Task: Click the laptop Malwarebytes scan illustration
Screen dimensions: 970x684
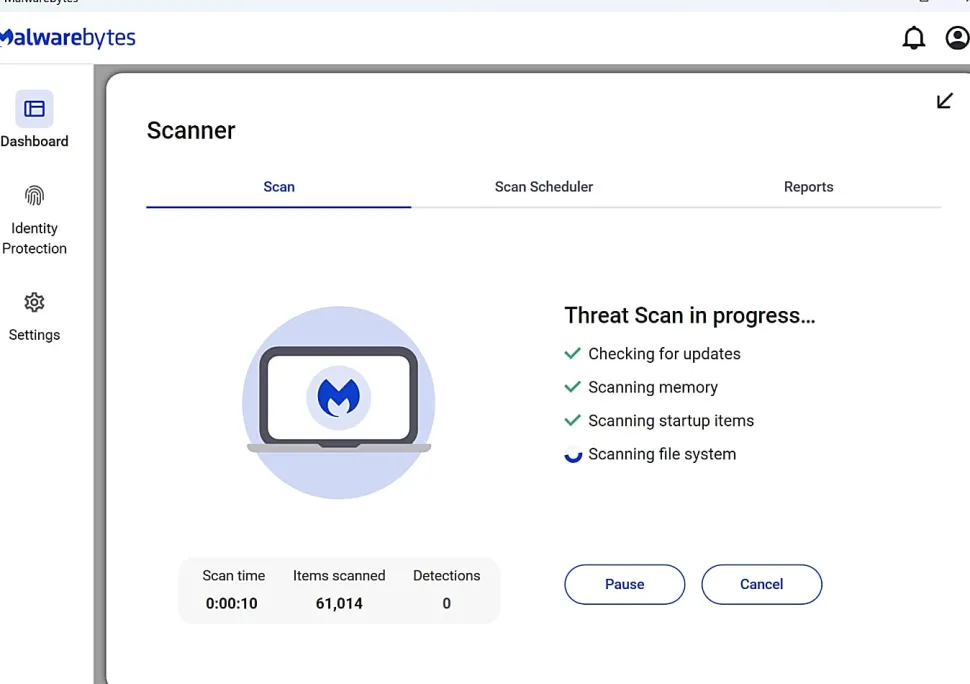Action: pyautogui.click(x=338, y=403)
